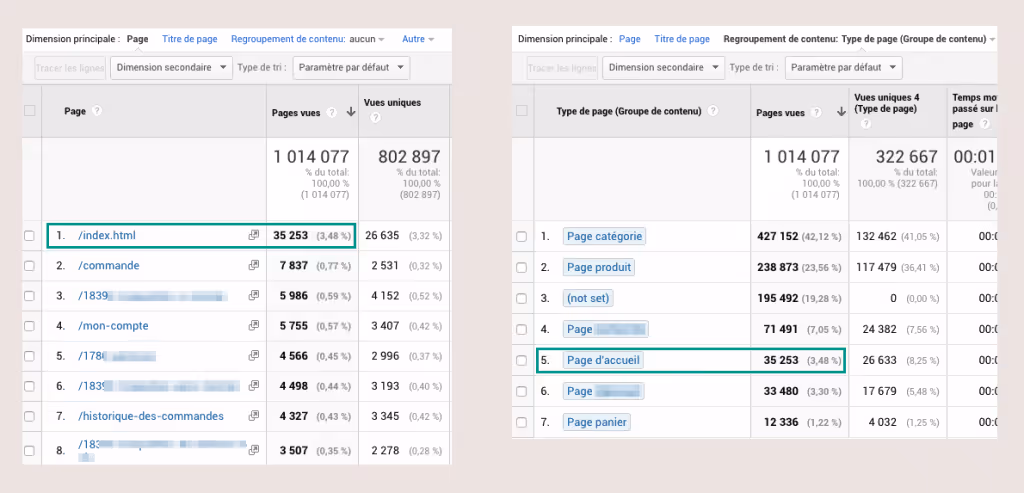Tick checkbox for Page panier row
The height and width of the screenshot is (493, 1024).
pos(521,422)
